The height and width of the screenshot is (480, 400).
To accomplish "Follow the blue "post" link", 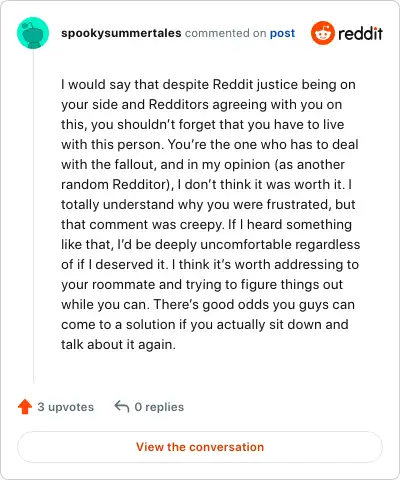I will 282,33.
